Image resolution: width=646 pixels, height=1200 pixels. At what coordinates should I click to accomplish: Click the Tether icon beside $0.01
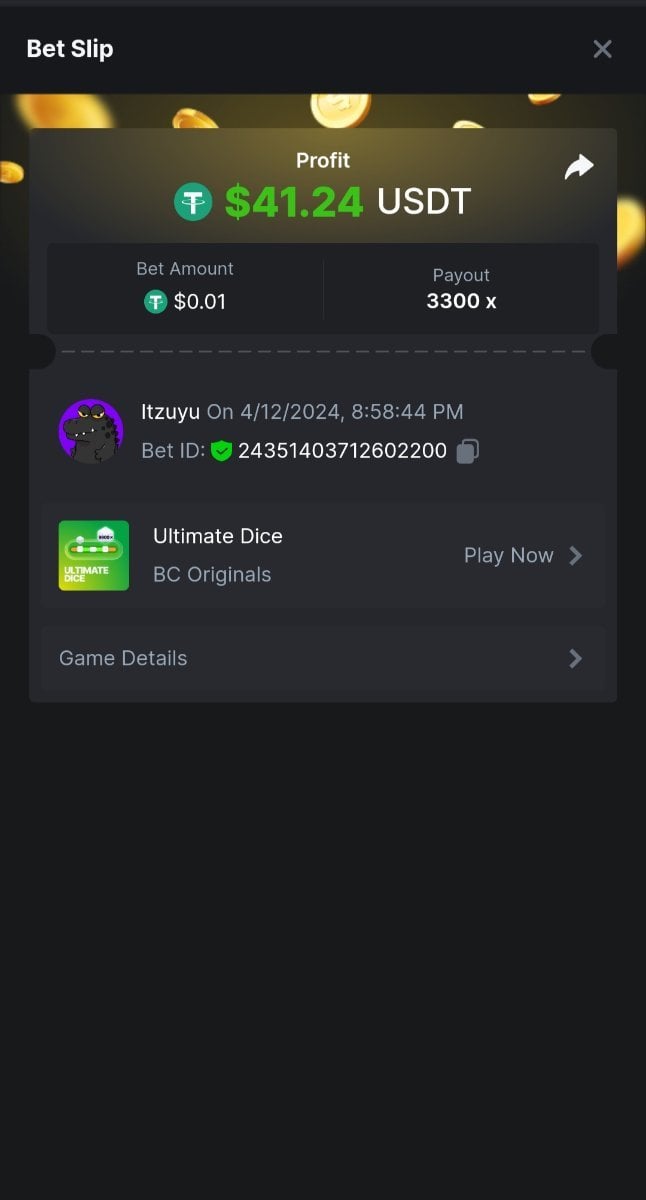click(155, 301)
